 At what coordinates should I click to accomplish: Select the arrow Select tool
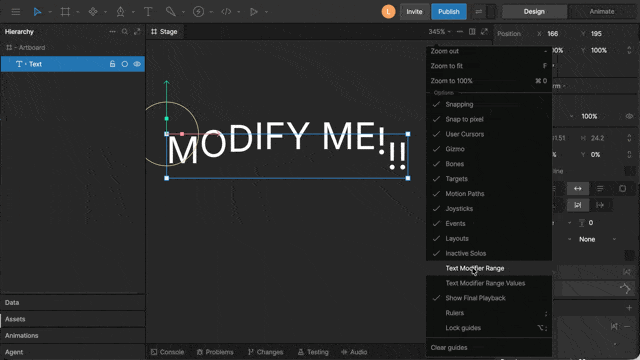(x=37, y=11)
